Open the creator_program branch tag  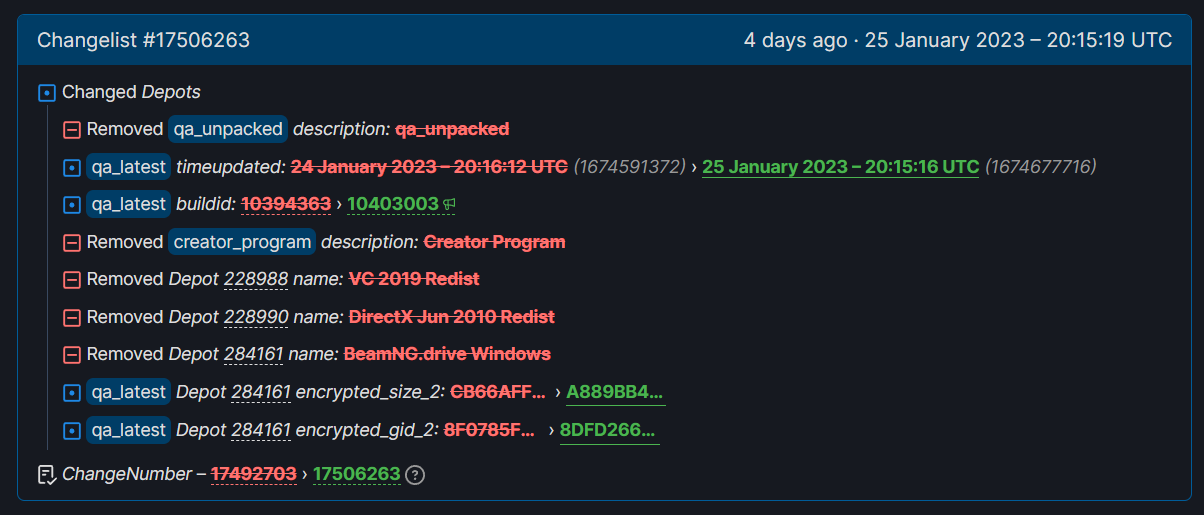click(242, 242)
